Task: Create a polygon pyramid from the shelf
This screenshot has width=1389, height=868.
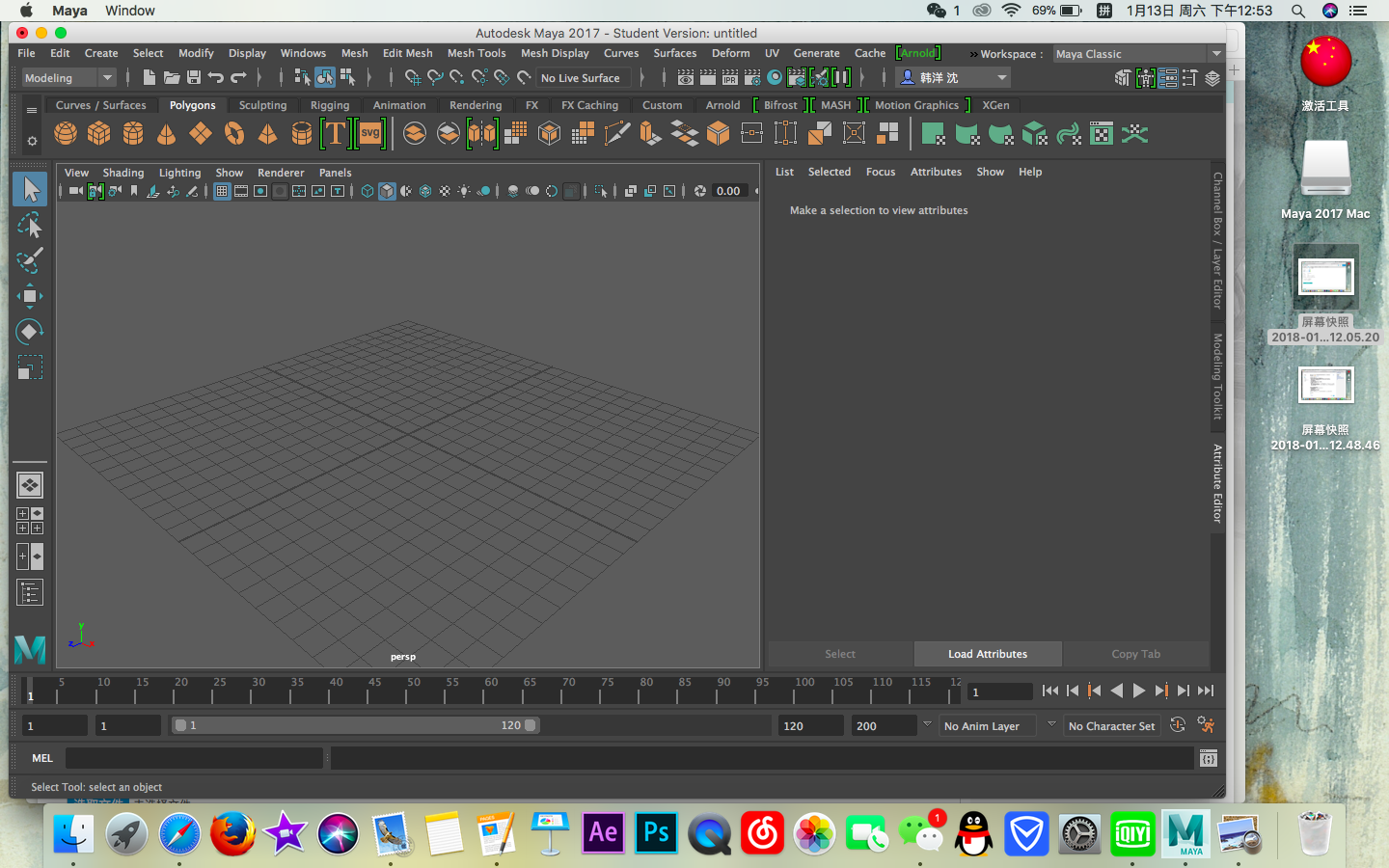Action: [267, 133]
